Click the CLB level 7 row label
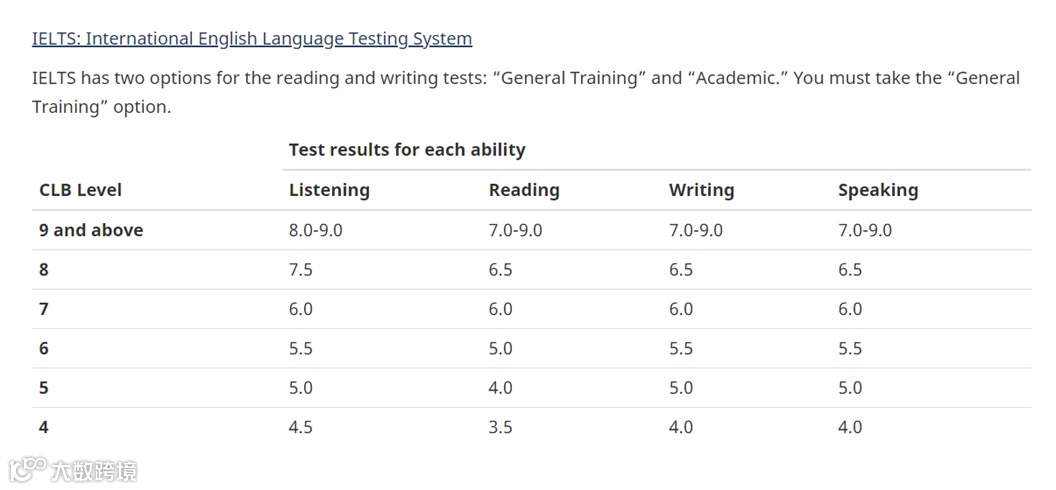The image size is (1056, 490). (44, 309)
